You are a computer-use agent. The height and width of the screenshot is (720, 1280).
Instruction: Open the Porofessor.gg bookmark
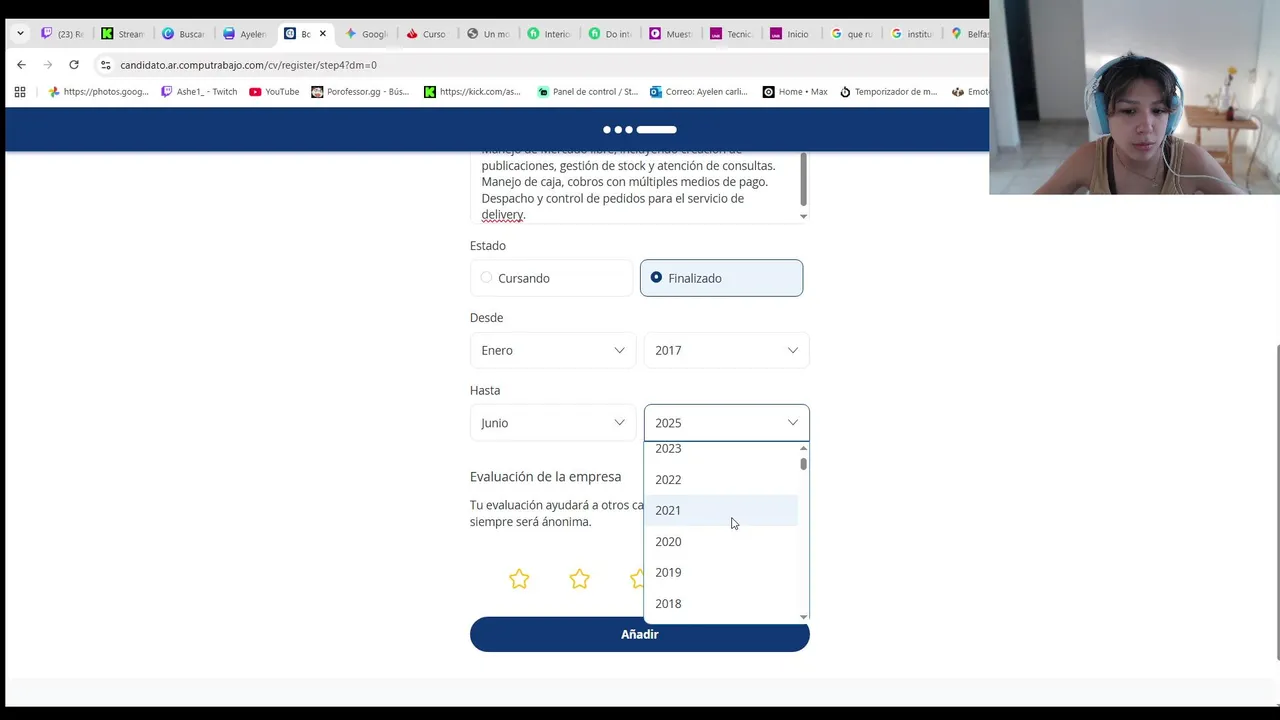(360, 91)
